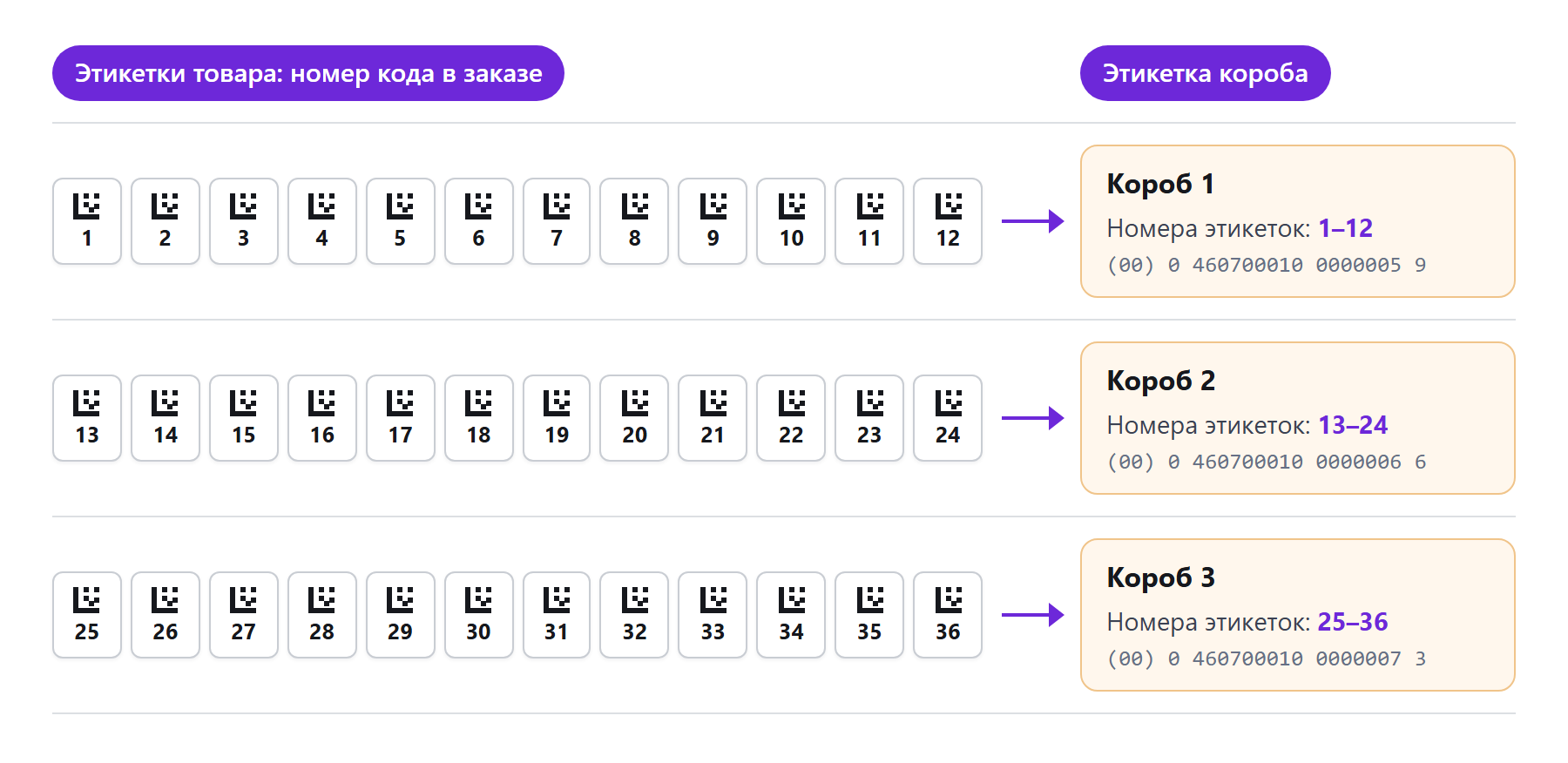
Task: Select product label code number 4
Action: pos(322,221)
